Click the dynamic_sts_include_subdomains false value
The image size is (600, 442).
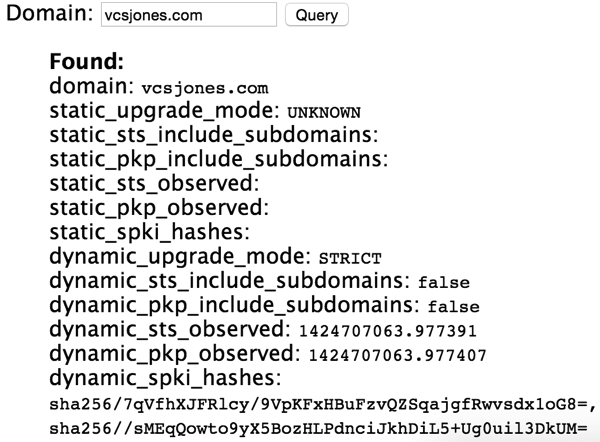point(444,282)
